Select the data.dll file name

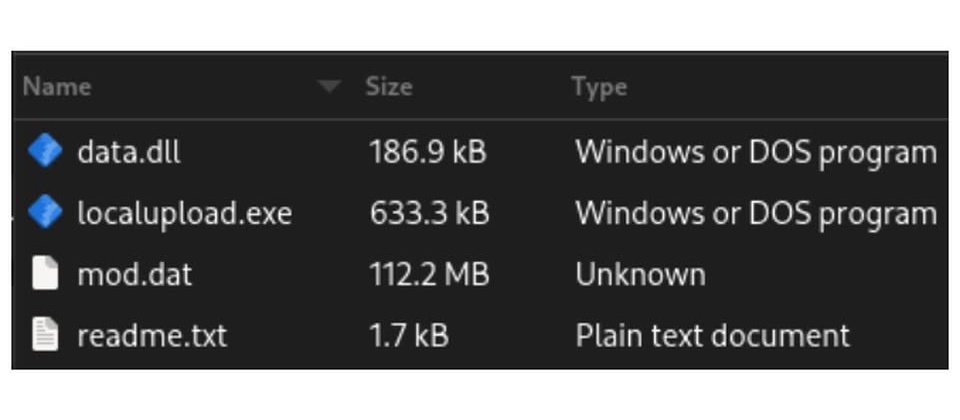[x=129, y=151]
